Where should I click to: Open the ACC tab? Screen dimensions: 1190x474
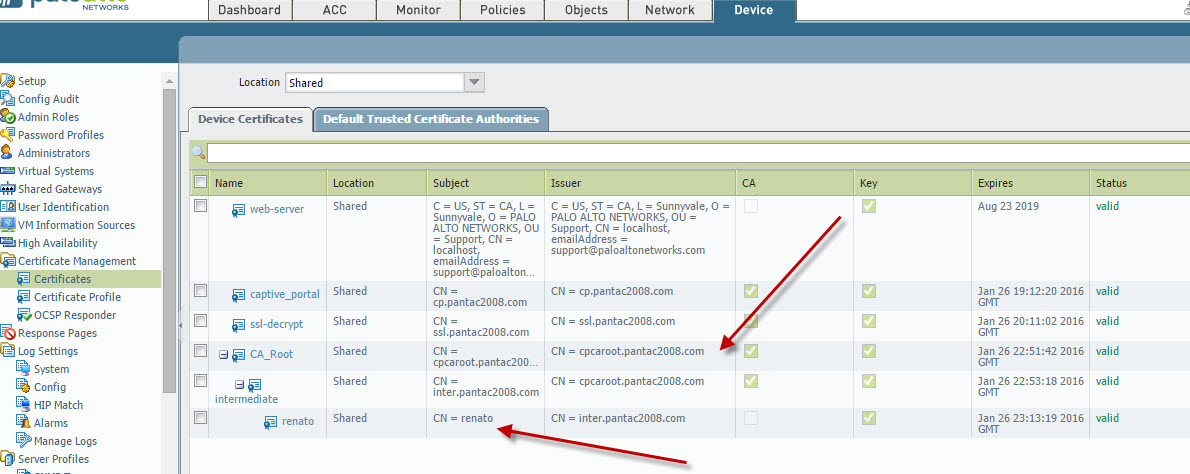click(335, 10)
